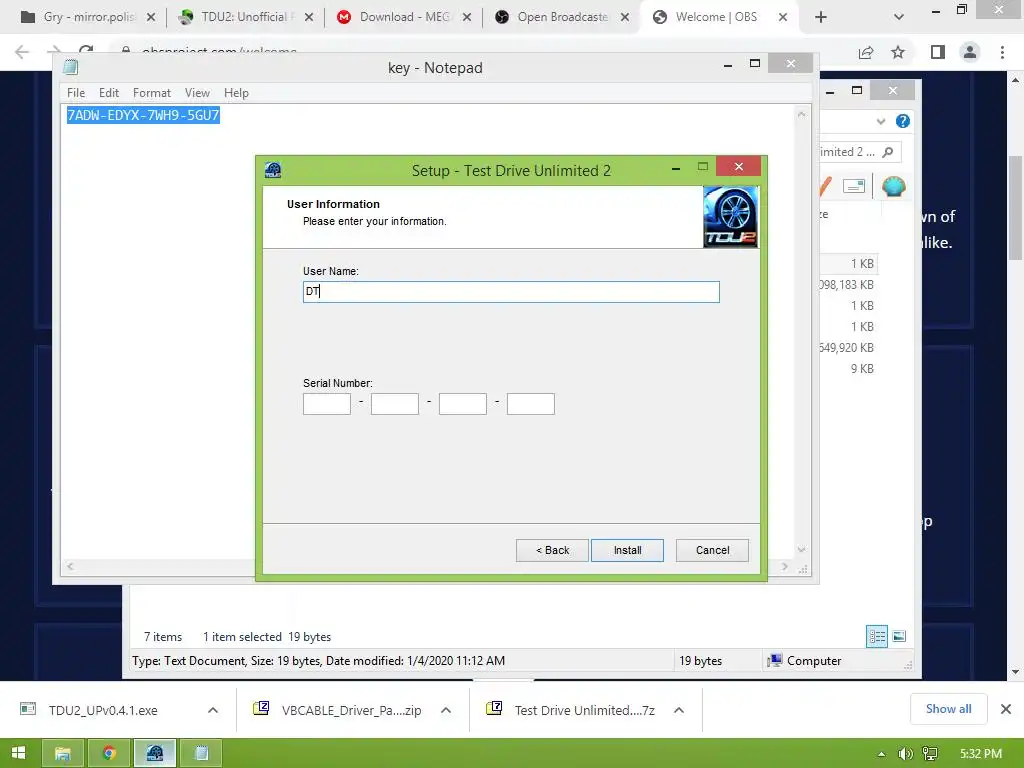Switch to the TDU2: Unofficial browser tab
The height and width of the screenshot is (768, 1024).
point(245,17)
